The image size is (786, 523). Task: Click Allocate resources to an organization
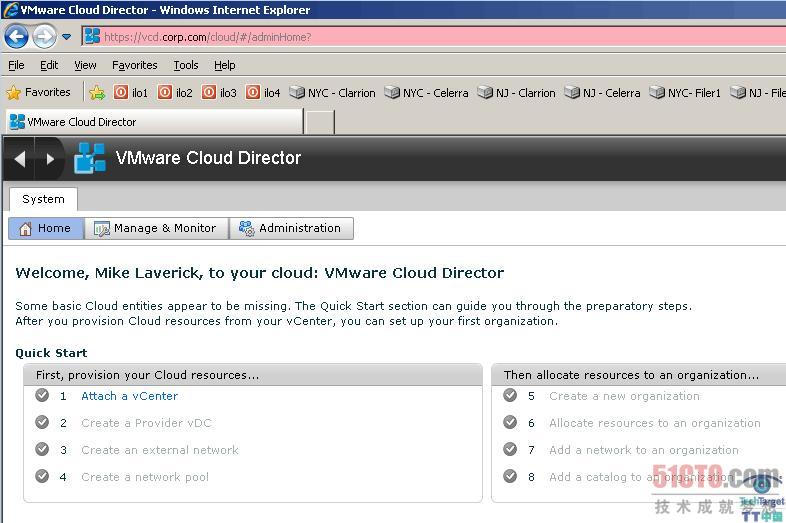(x=655, y=423)
